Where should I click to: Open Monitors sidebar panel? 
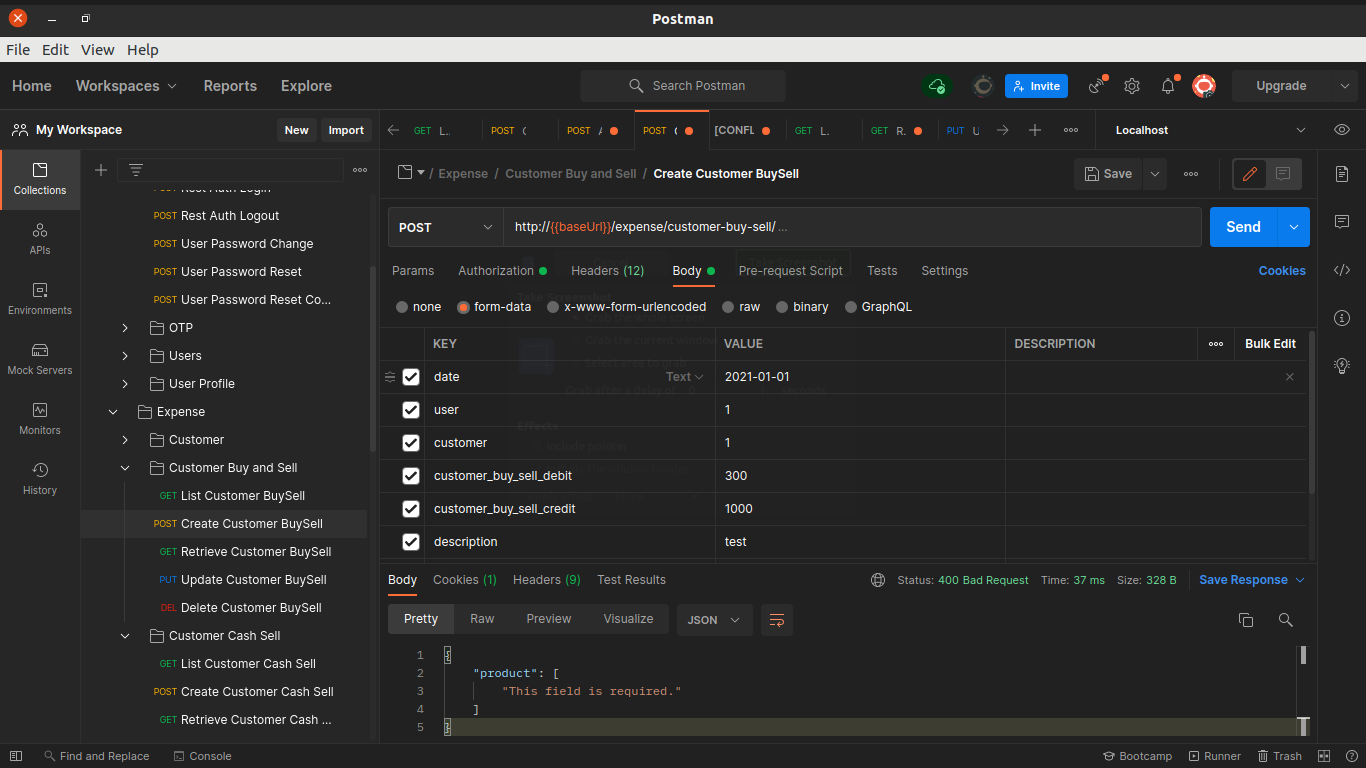point(40,419)
